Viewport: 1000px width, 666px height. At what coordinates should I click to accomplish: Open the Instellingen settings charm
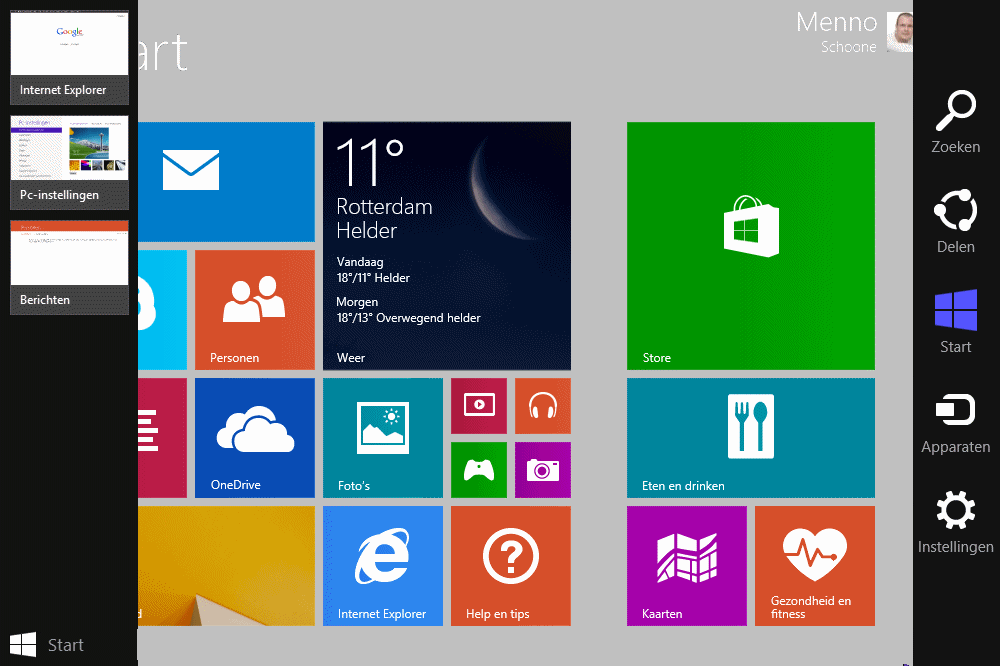coord(955,522)
